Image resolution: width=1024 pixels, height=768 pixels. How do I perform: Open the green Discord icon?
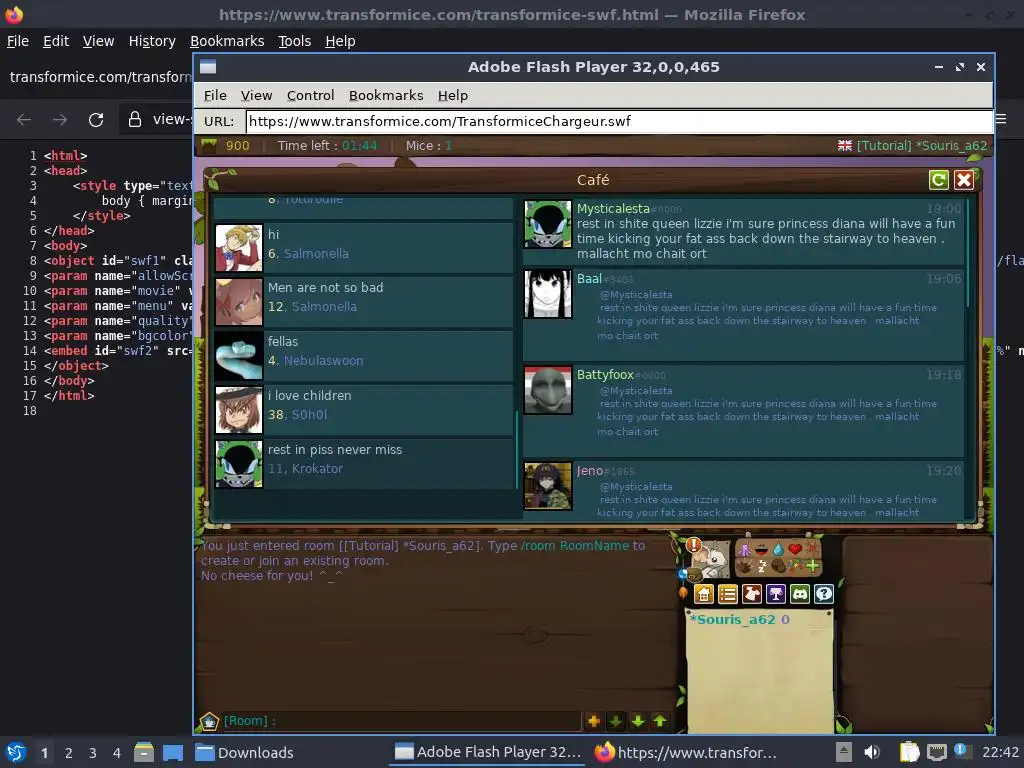click(800, 594)
